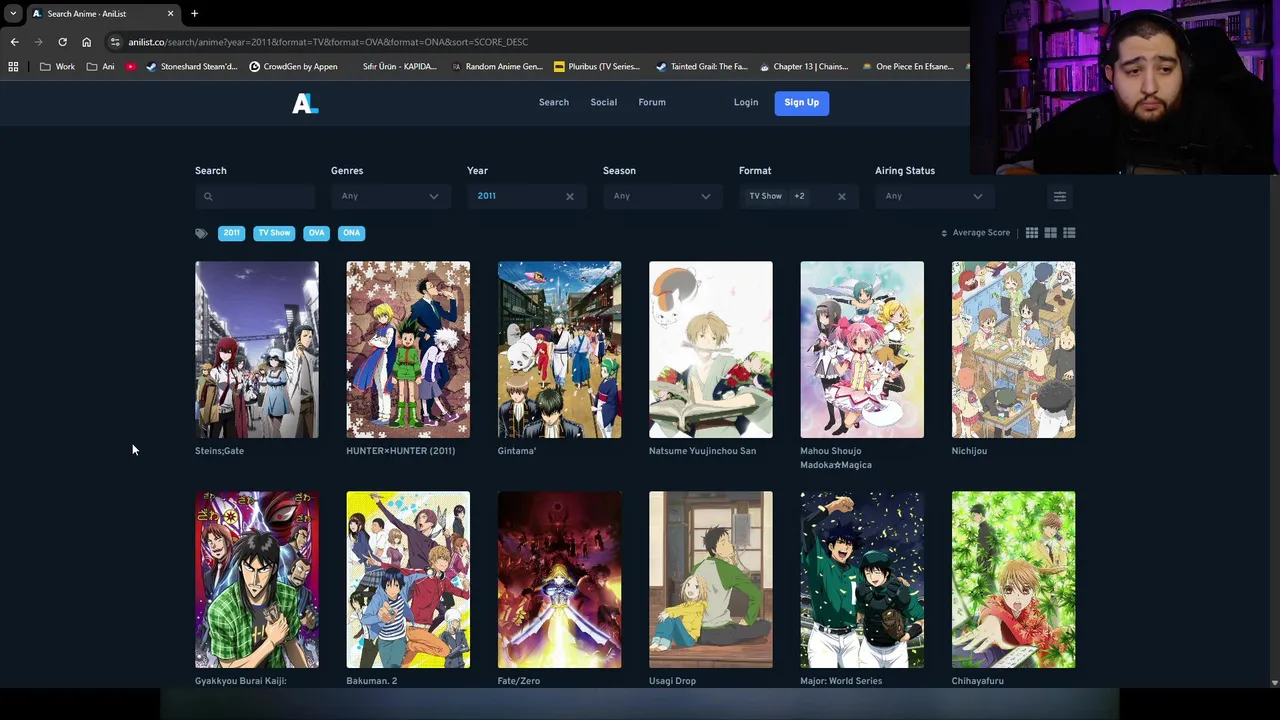The width and height of the screenshot is (1280, 720).
Task: Go back with the browser back arrow
Action: coord(14,42)
